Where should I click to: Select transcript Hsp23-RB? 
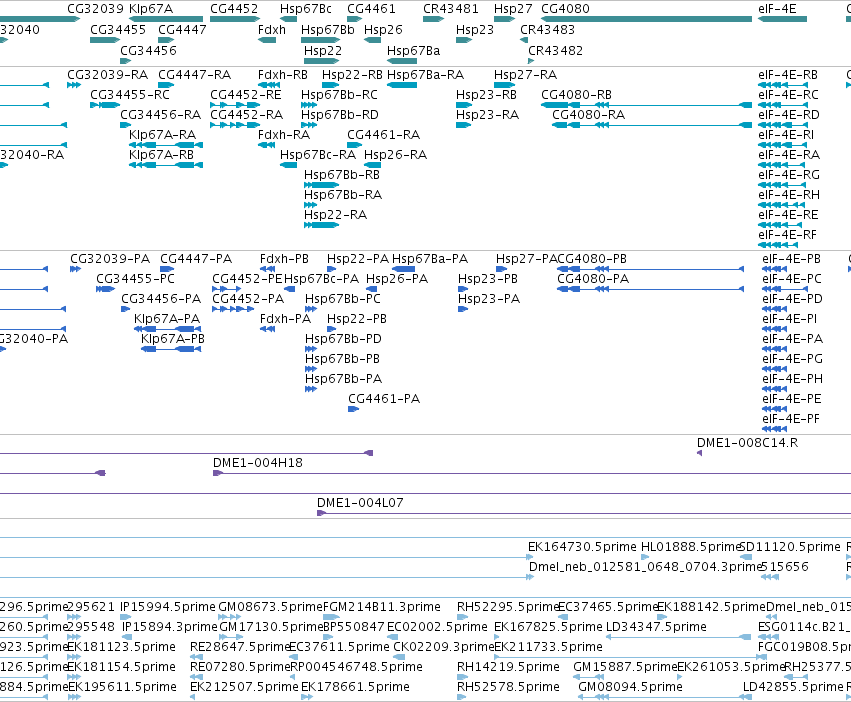(x=486, y=95)
